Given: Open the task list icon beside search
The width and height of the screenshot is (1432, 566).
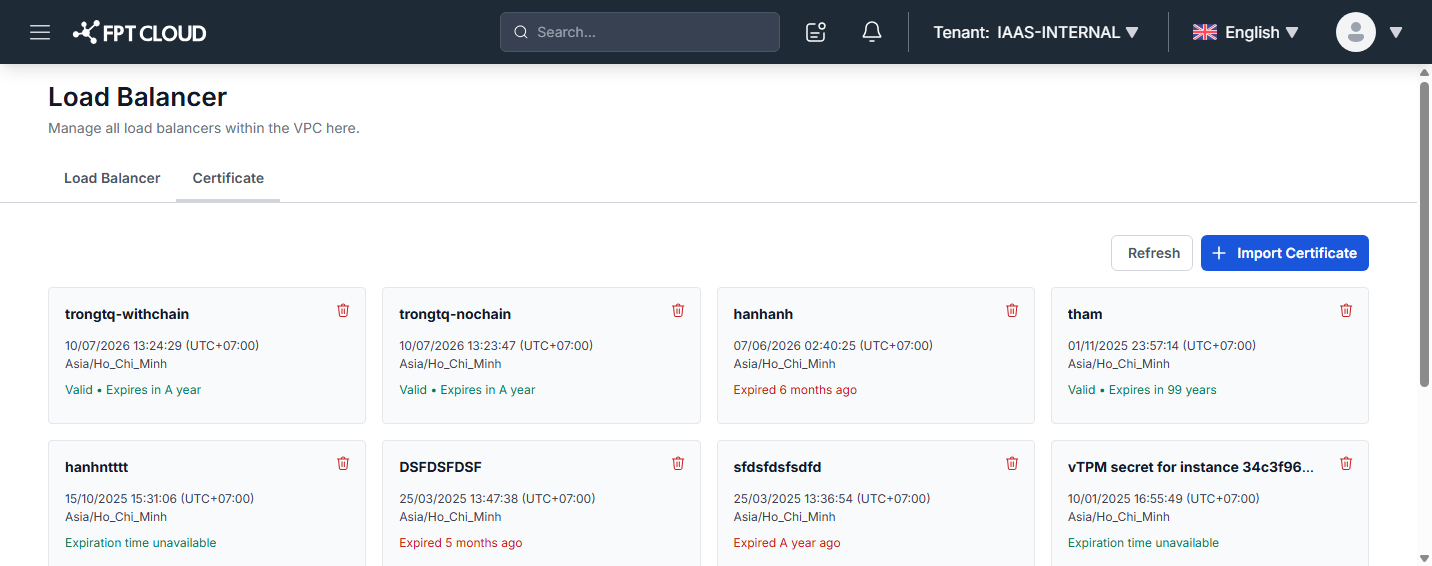Looking at the screenshot, I should pos(816,32).
